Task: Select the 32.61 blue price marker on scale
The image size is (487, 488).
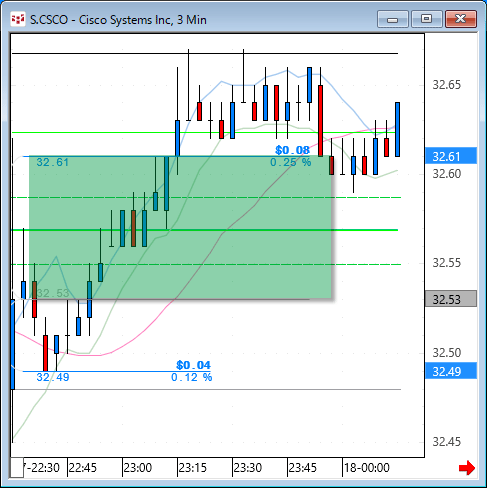Action: coord(451,156)
